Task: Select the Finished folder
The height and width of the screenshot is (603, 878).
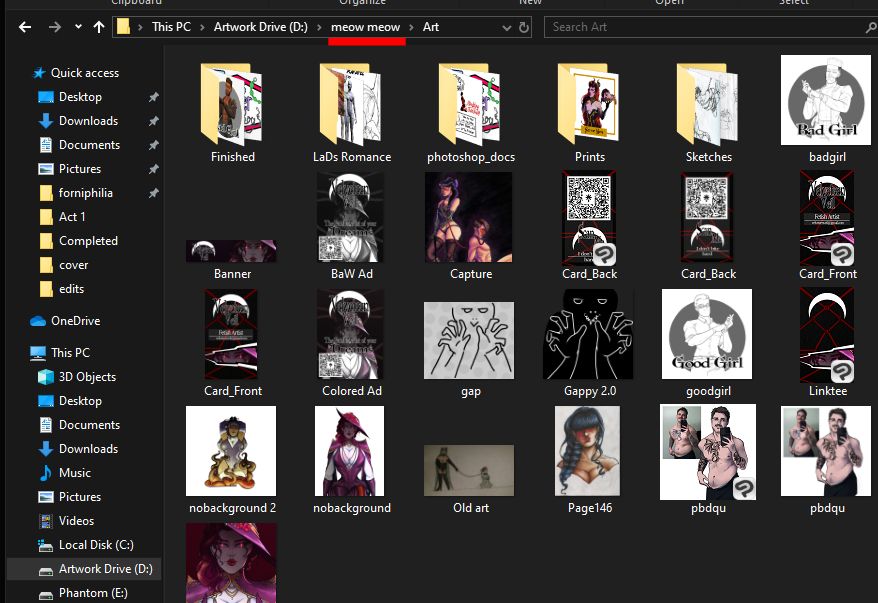Action: click(232, 112)
